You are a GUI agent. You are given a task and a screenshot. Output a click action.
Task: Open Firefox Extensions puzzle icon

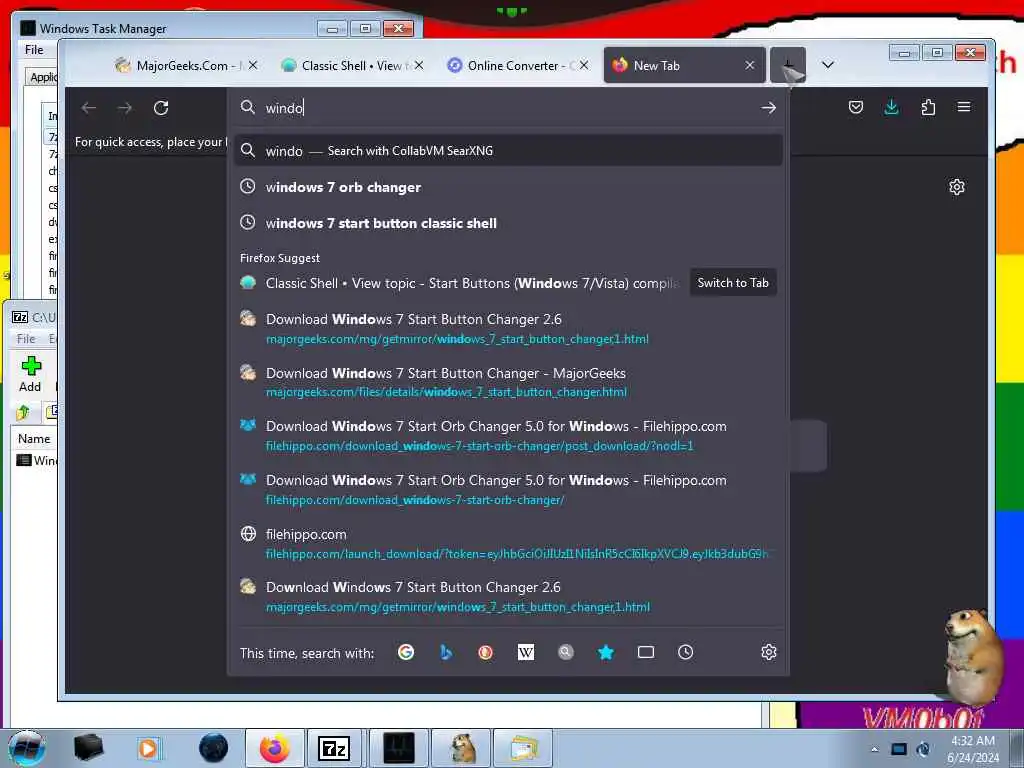(x=928, y=107)
